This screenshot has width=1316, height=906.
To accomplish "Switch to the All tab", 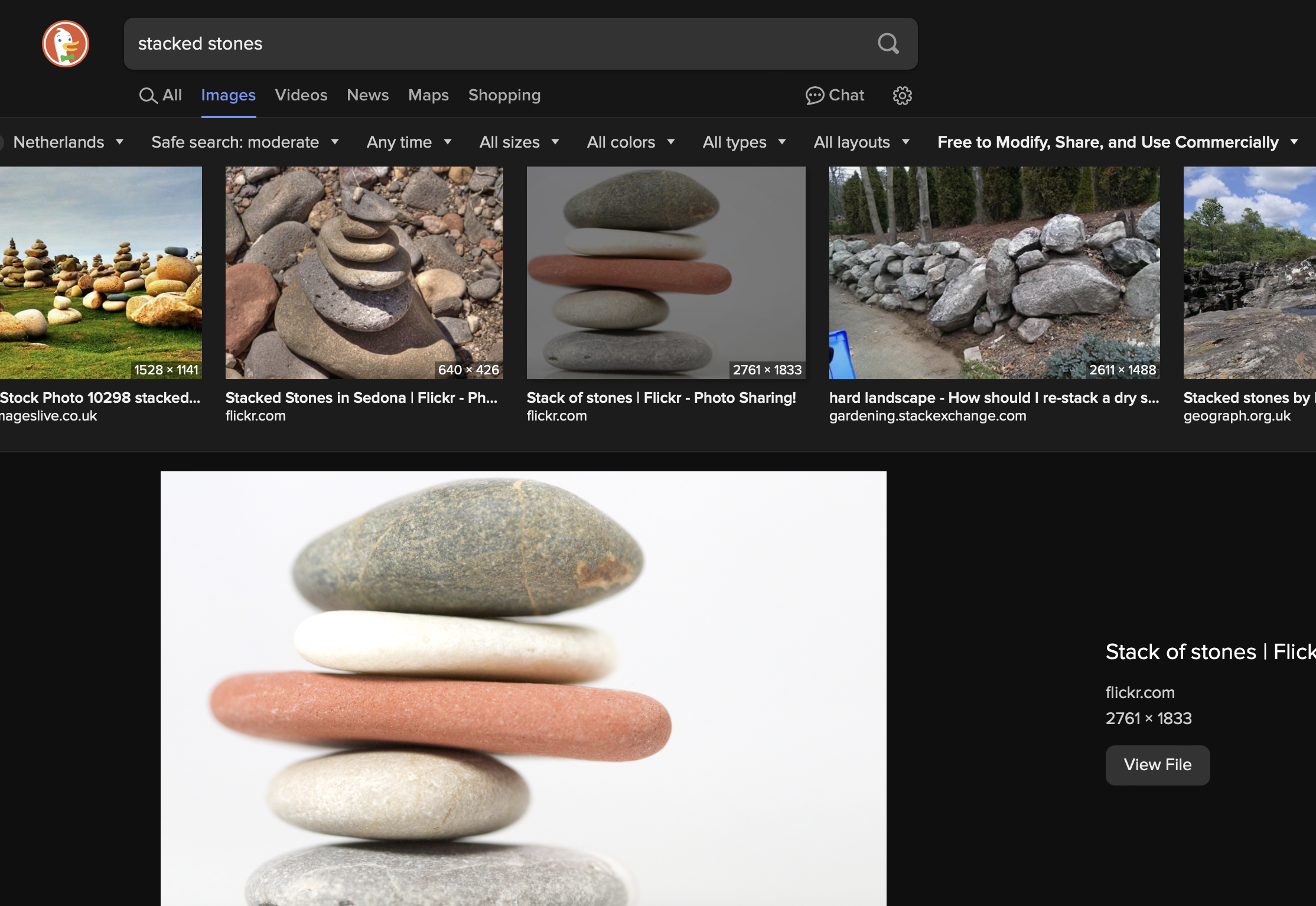I will 161,95.
